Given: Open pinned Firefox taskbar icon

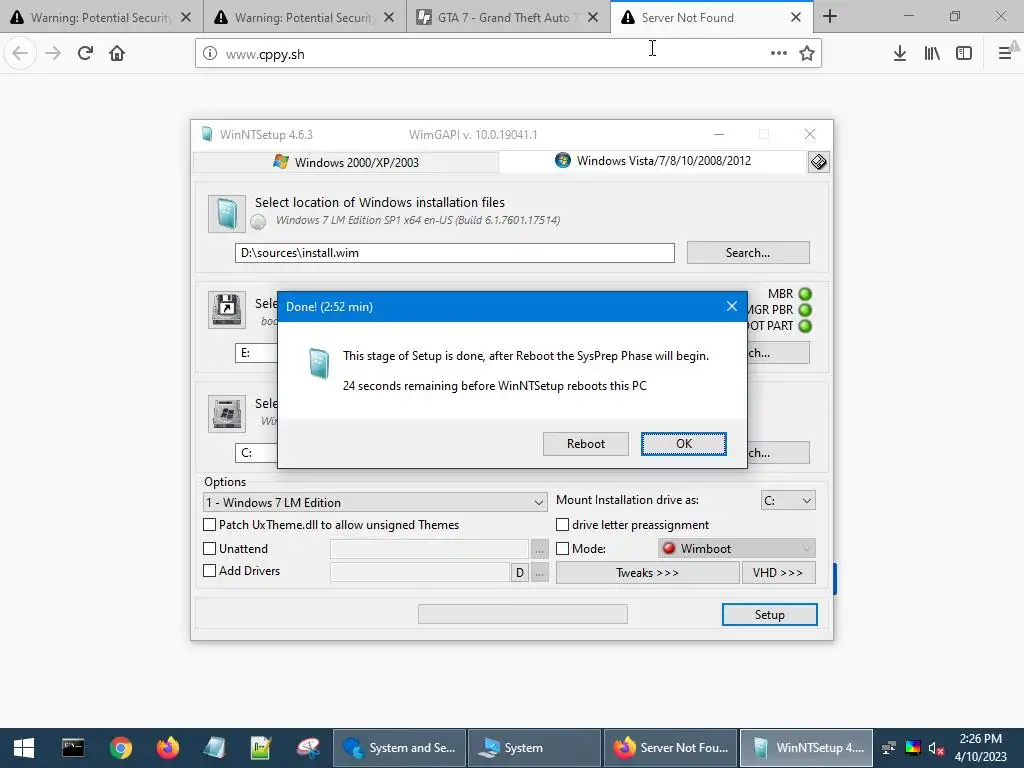Looking at the screenshot, I should click(x=167, y=748).
